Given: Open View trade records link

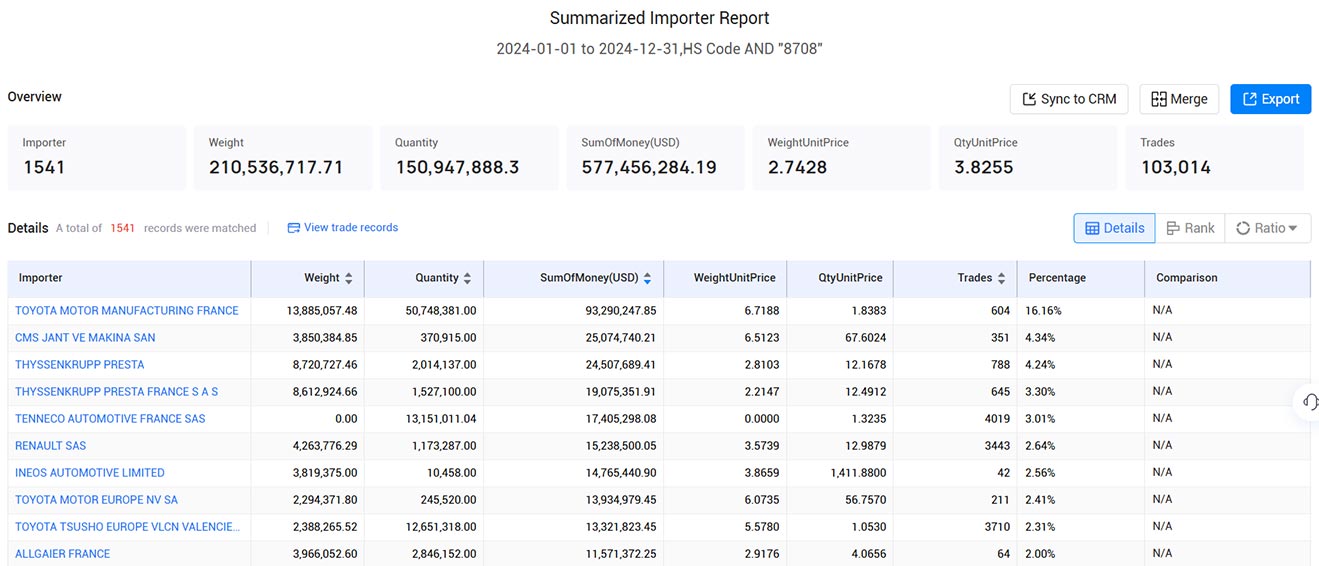Looking at the screenshot, I should [342, 228].
